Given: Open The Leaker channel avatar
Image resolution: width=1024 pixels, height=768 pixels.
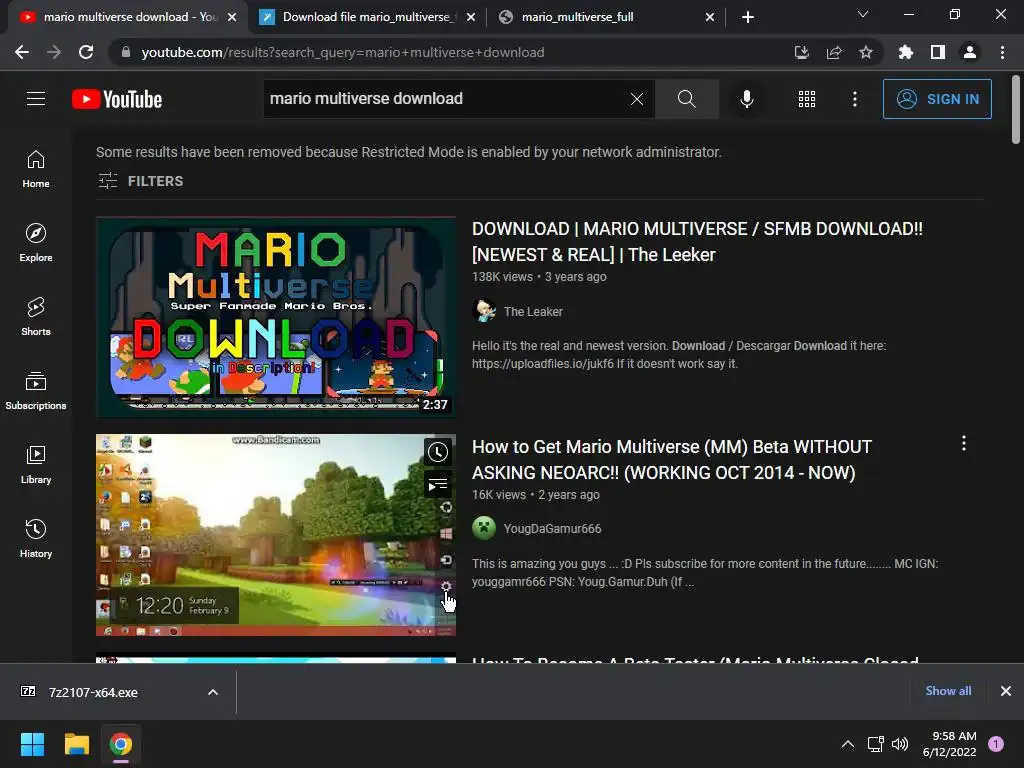Looking at the screenshot, I should pos(484,311).
